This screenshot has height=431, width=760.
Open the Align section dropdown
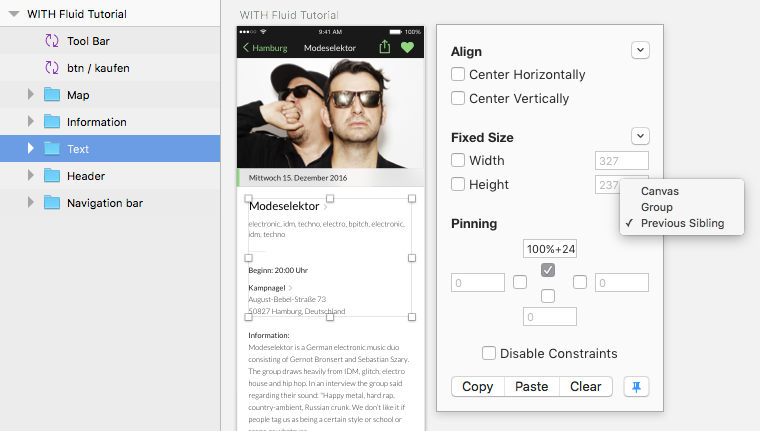tap(640, 50)
